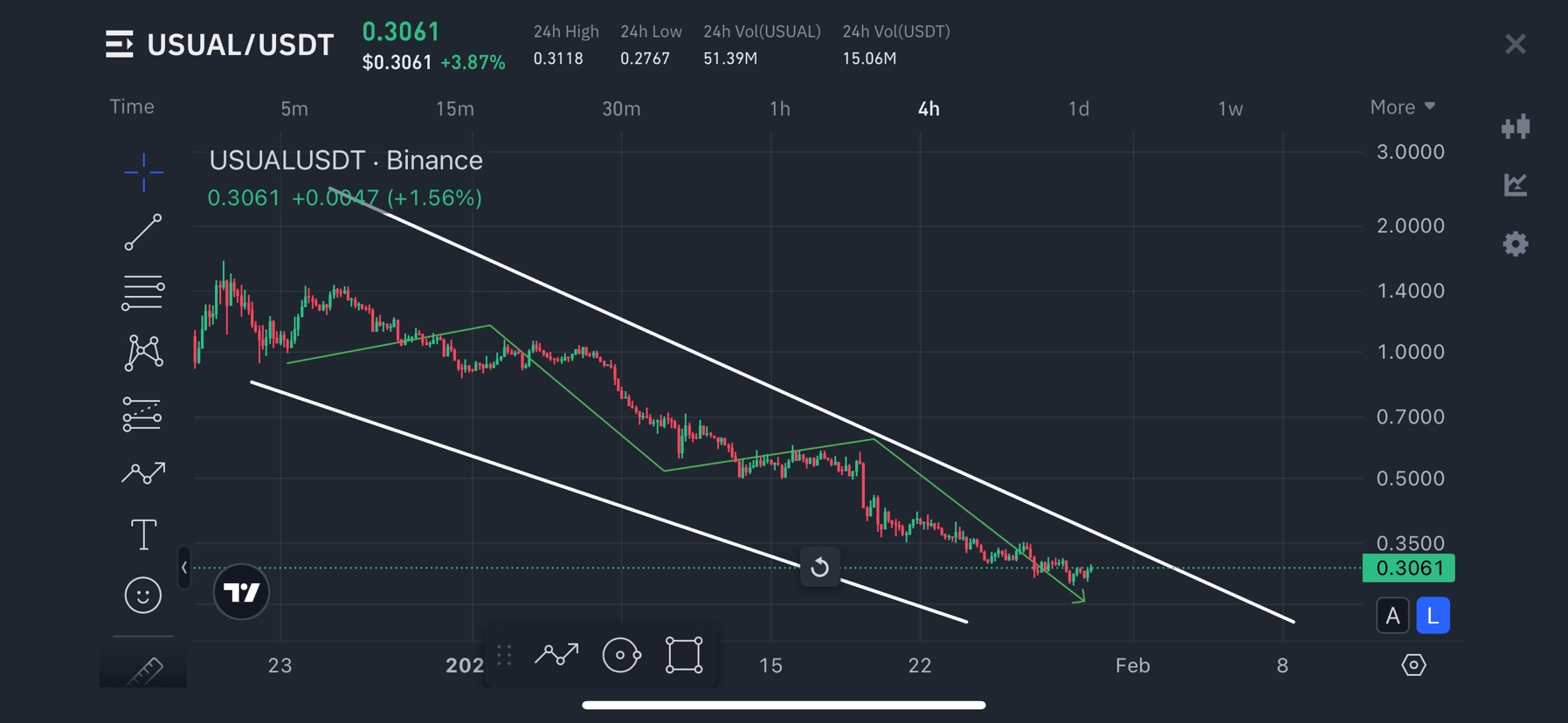1568x723 pixels.
Task: Select the arrow path drawing tool in sidebar
Action: [143, 473]
